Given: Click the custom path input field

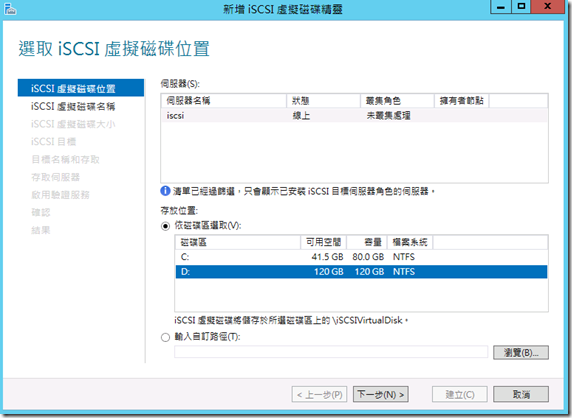Looking at the screenshot, I should pyautogui.click(x=331, y=352).
